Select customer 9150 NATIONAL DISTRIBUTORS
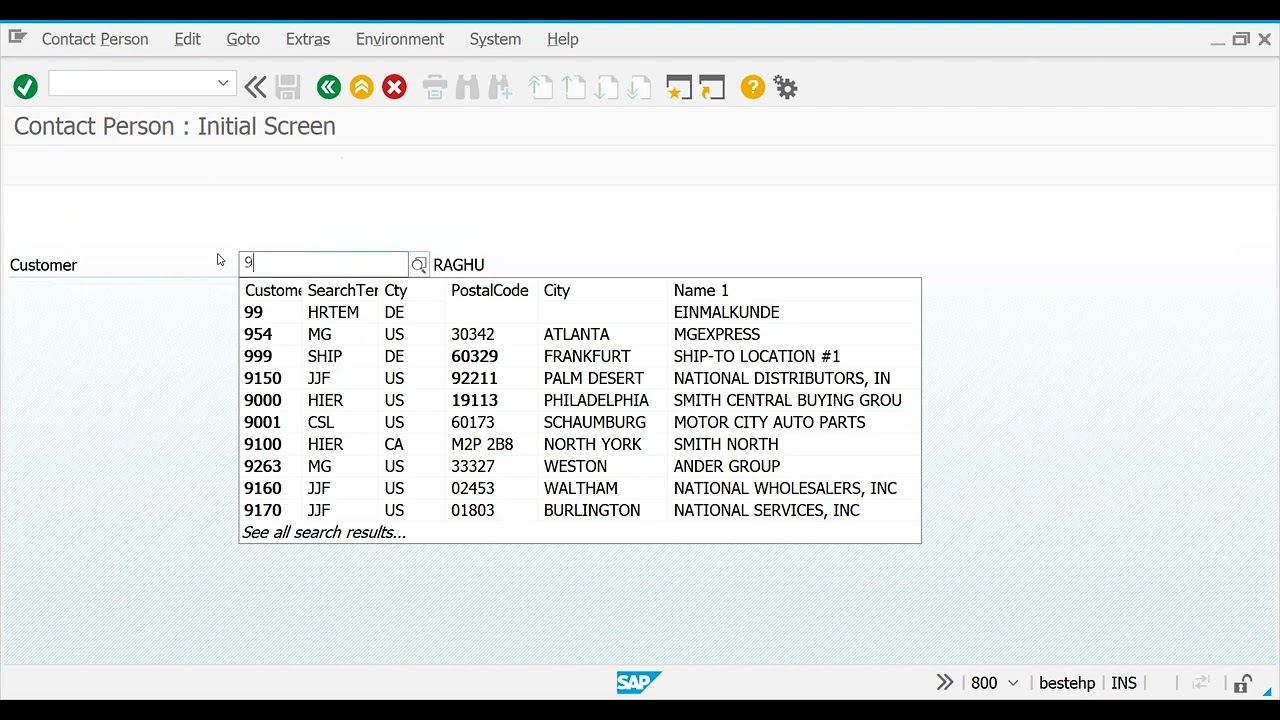 click(x=580, y=378)
